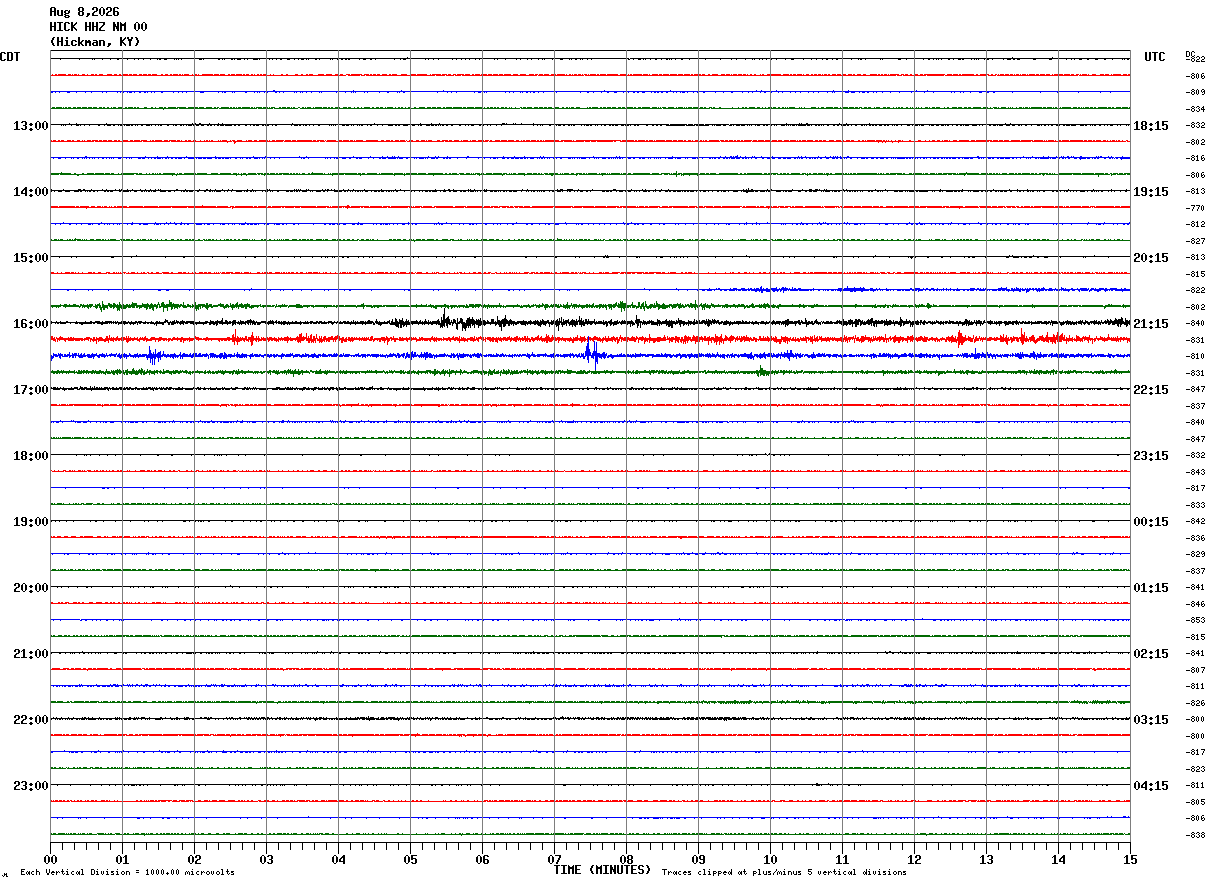Click the 'Each Vertical Division = 1000.00 microvolts' note
The height and width of the screenshot is (886, 1210).
click(x=127, y=873)
